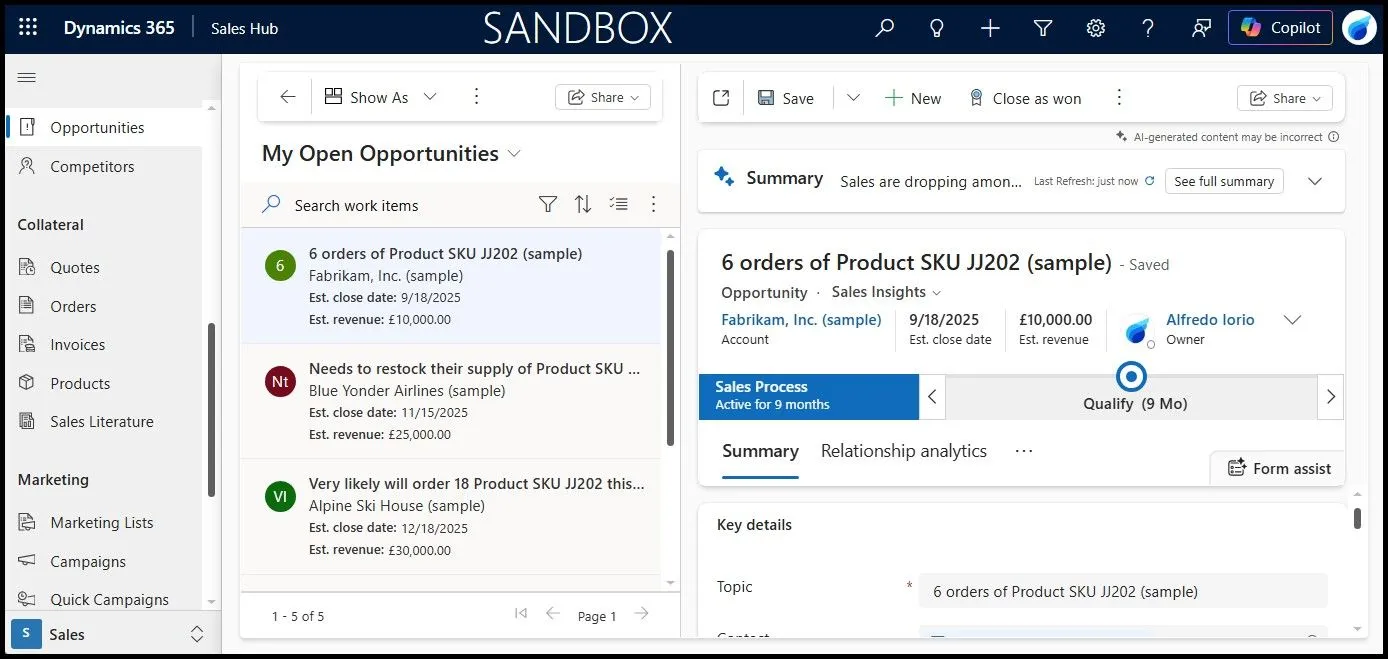The image size is (1388, 659).
Task: Pop out record in new window
Action: click(x=721, y=98)
